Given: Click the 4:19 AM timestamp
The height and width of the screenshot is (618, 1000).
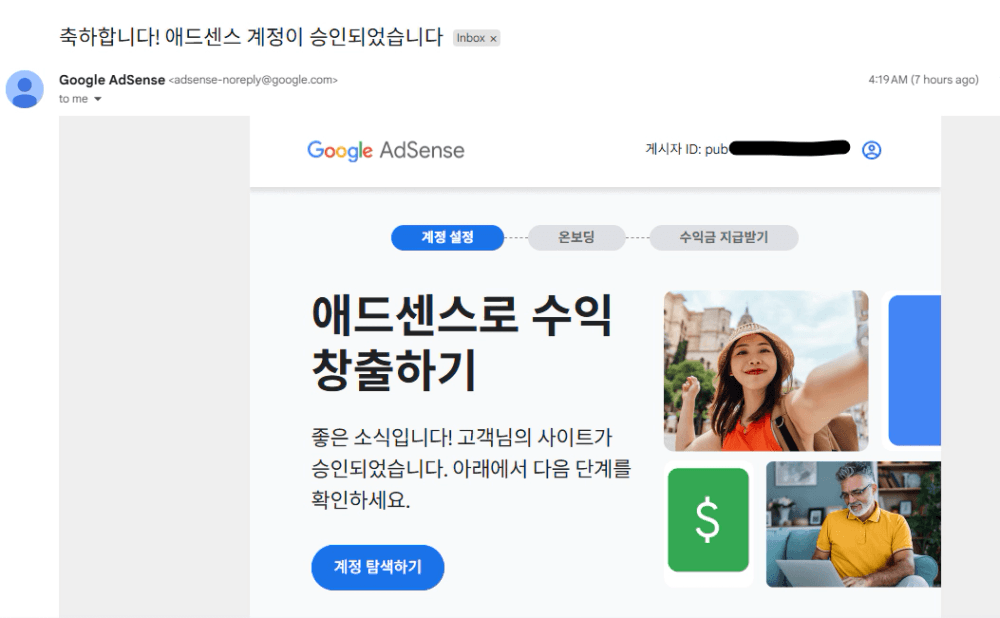Looking at the screenshot, I should [923, 80].
